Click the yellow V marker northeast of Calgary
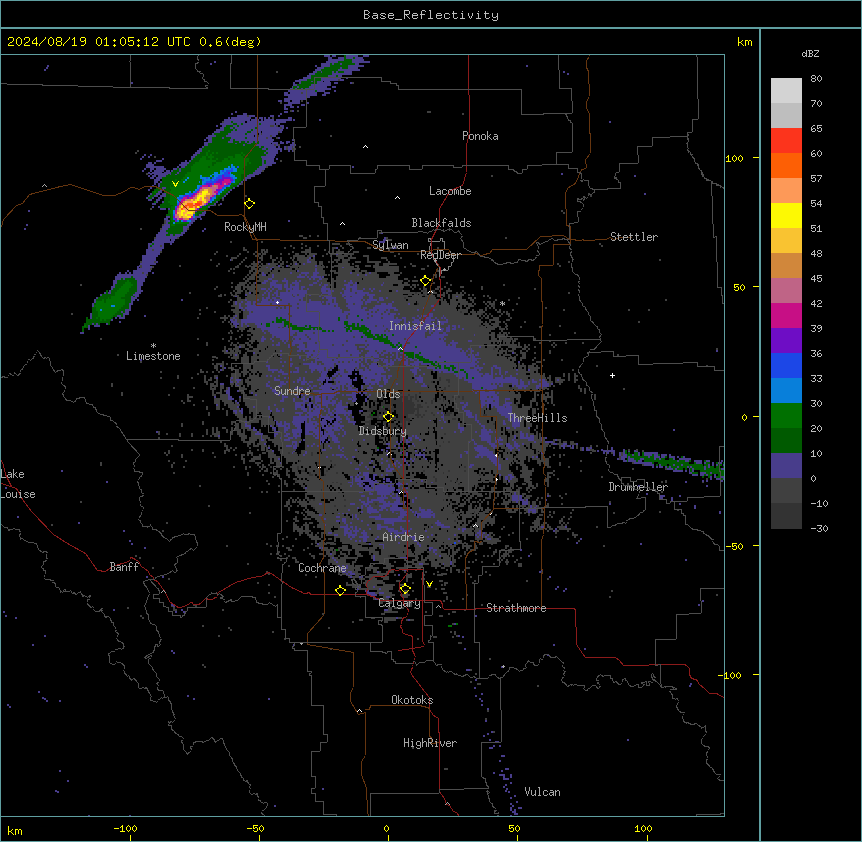This screenshot has height=842, width=862. click(x=429, y=584)
